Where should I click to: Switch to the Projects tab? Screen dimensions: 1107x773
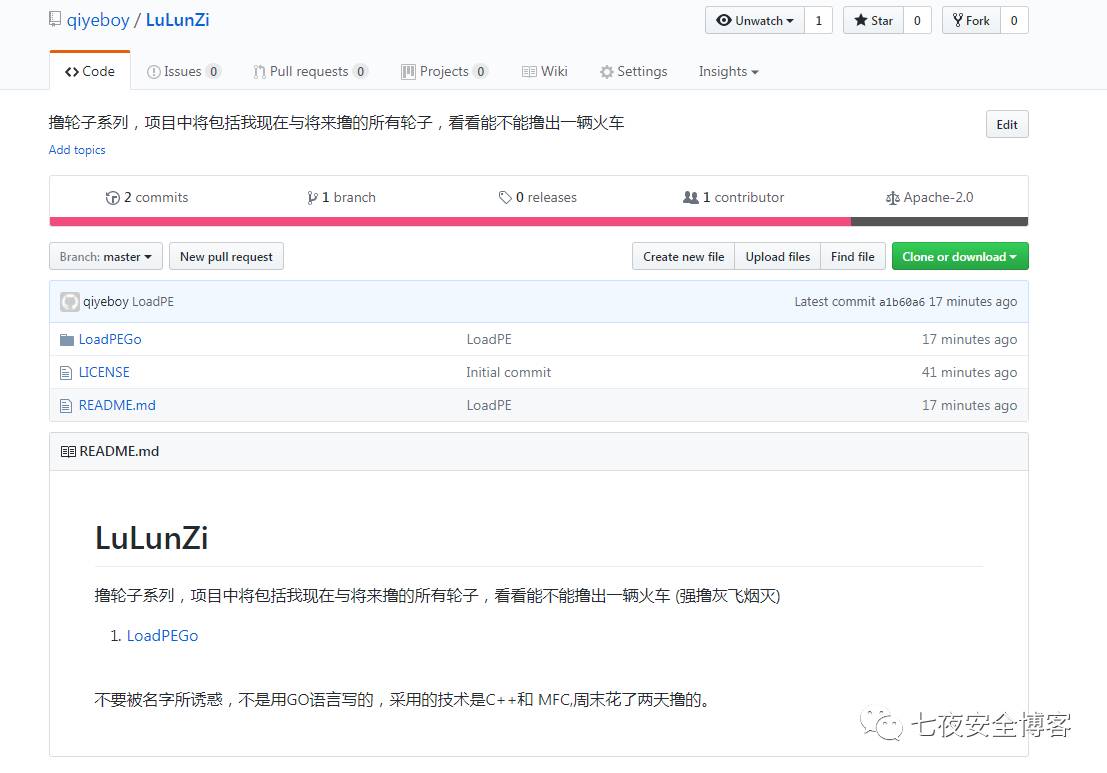point(444,71)
